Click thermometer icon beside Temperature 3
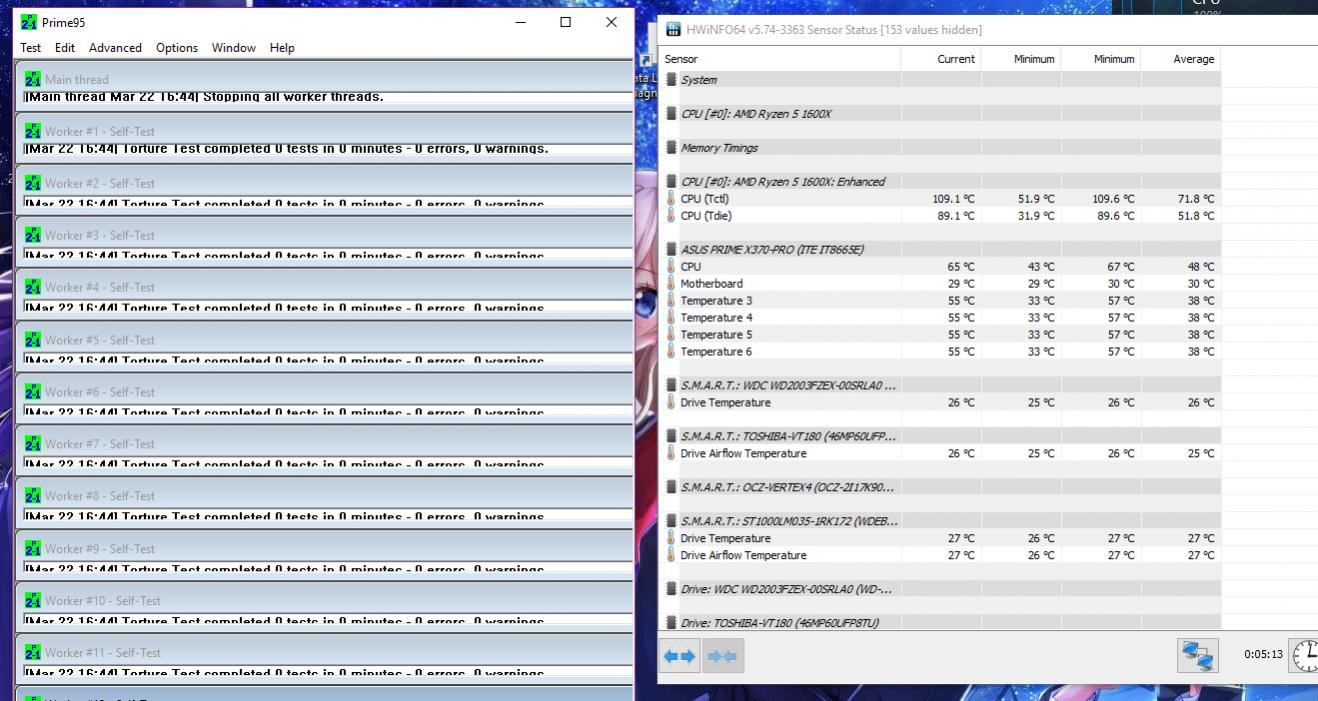This screenshot has height=701, width=1318. tap(671, 300)
